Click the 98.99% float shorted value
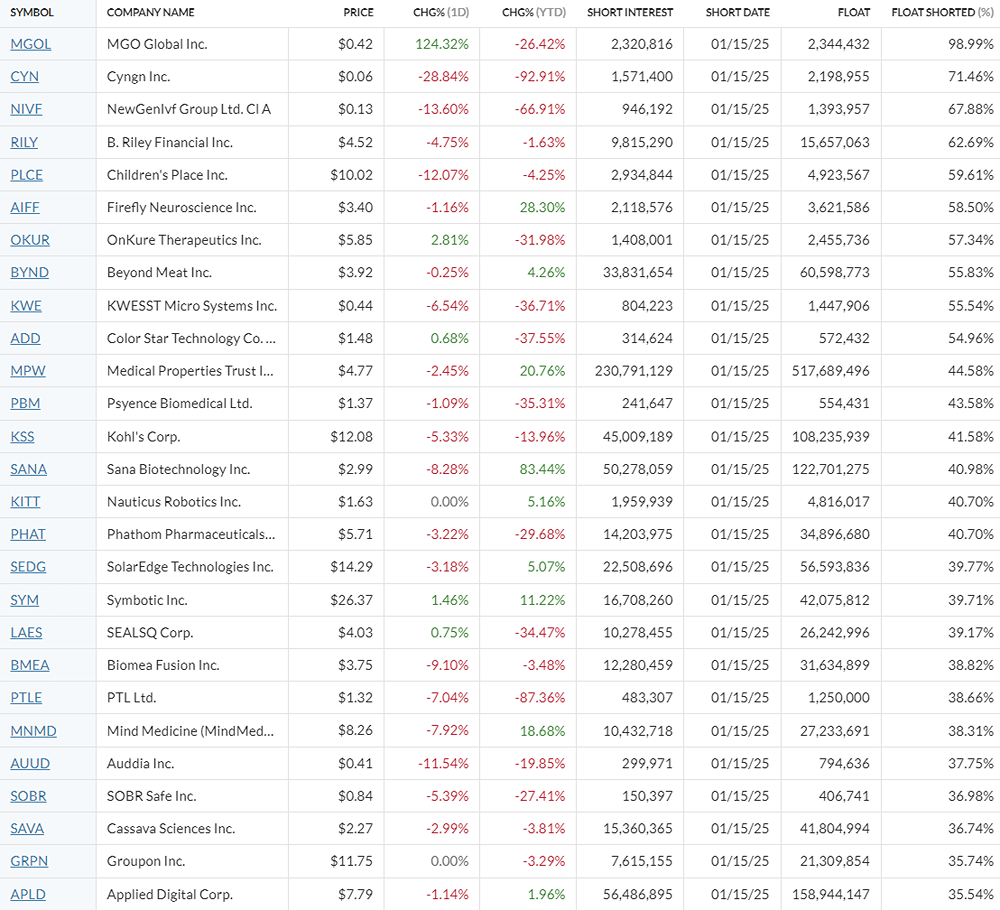This screenshot has width=1000, height=910. pos(971,44)
